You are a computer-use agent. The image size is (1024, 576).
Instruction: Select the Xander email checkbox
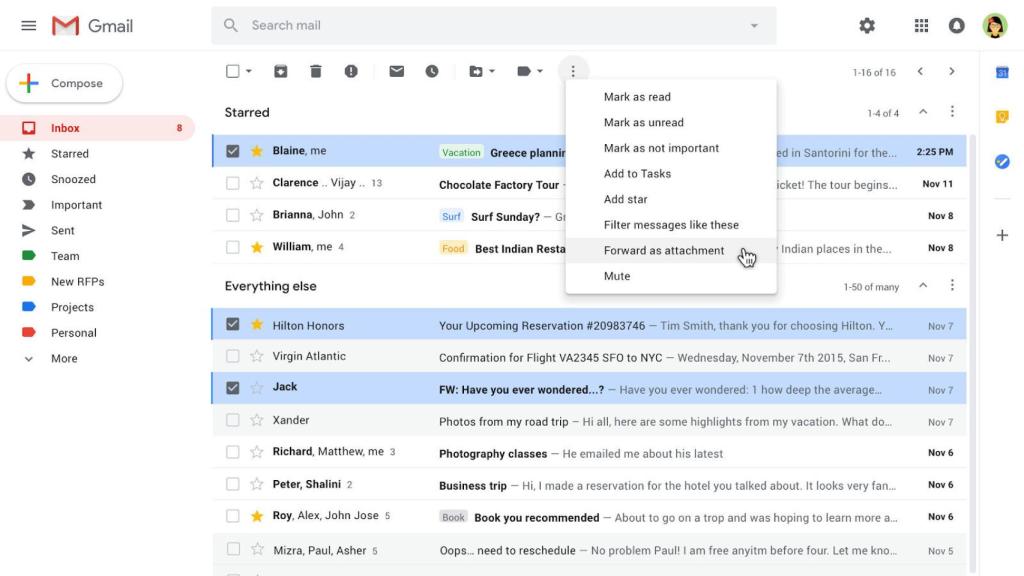click(x=232, y=421)
